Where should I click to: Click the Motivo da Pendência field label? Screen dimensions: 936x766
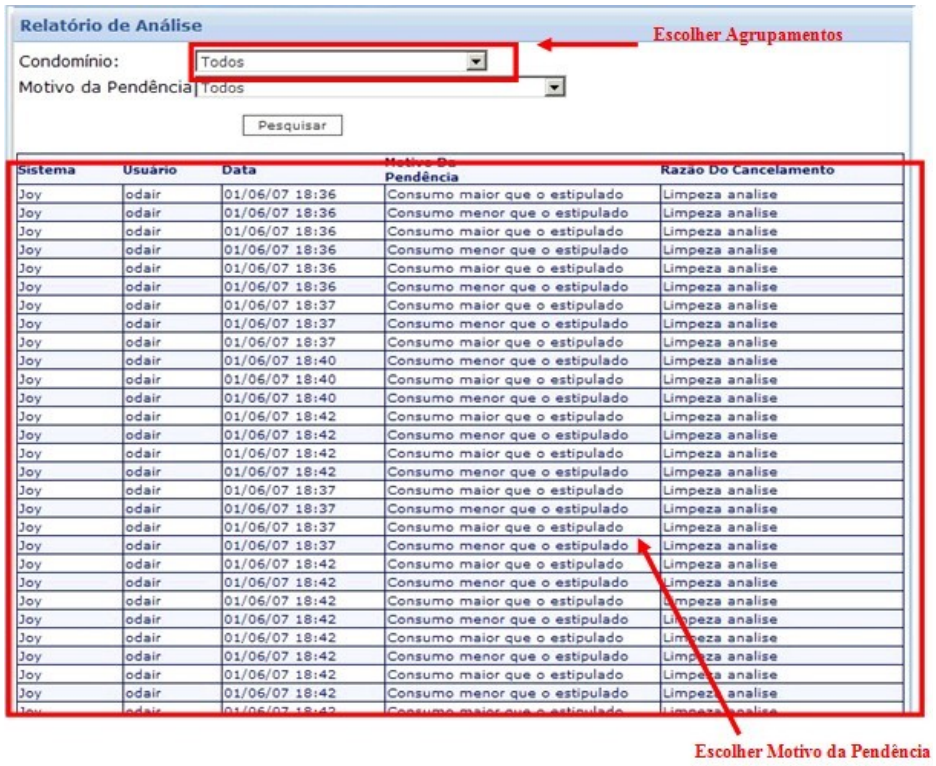(x=104, y=88)
